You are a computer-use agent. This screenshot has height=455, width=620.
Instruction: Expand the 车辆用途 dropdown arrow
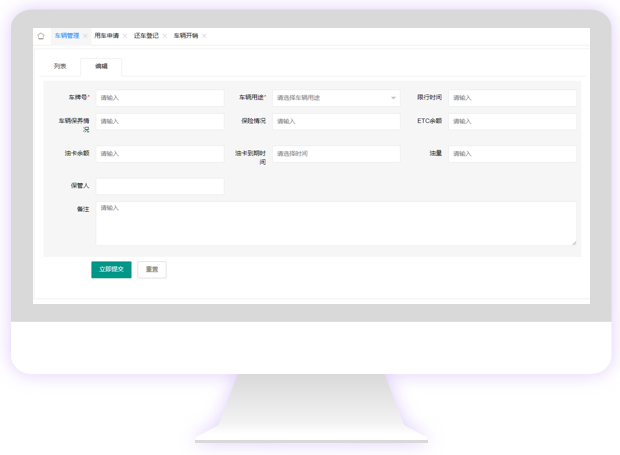393,98
